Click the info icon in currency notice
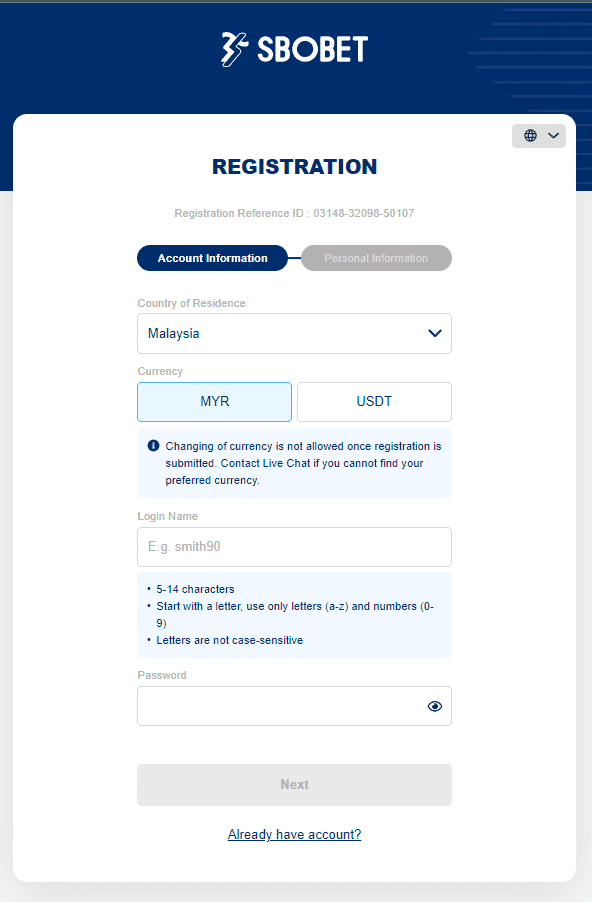The height and width of the screenshot is (902, 592). pos(154,445)
